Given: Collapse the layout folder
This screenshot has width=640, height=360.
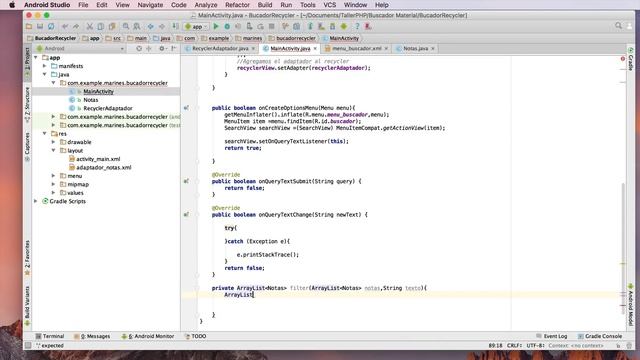Looking at the screenshot, I should coord(53,150).
